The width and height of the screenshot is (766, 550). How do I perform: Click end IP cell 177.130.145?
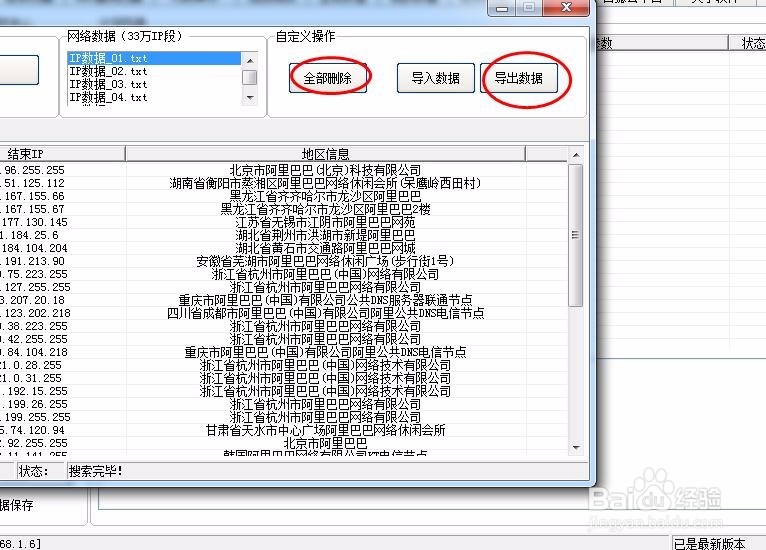[x=34, y=222]
